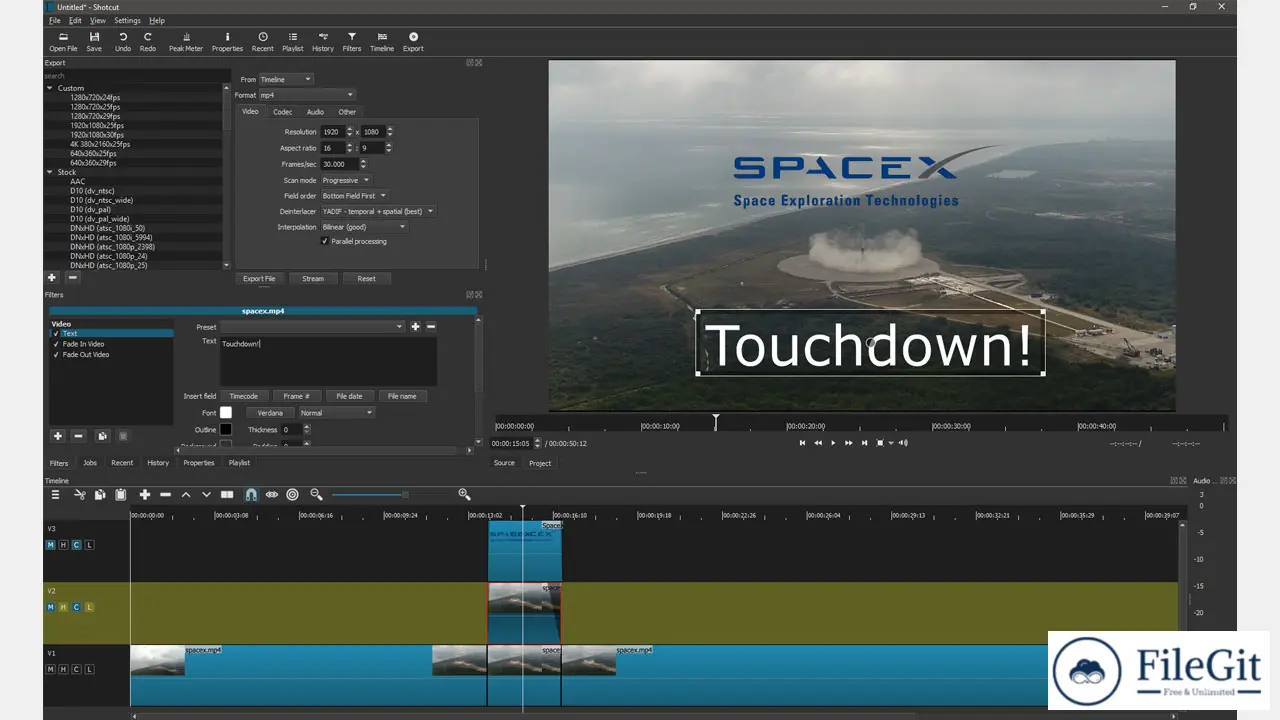Open the Export panel from the toolbar
Image resolution: width=1280 pixels, height=720 pixels.
tap(413, 42)
